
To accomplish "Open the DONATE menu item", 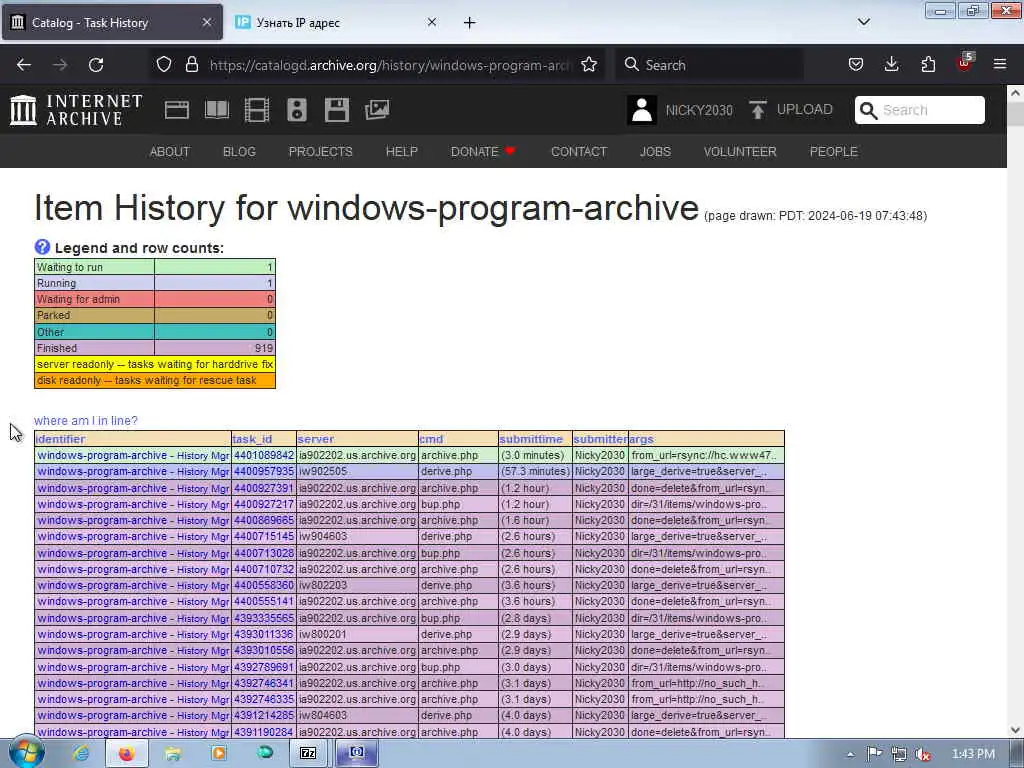I will coord(483,152).
